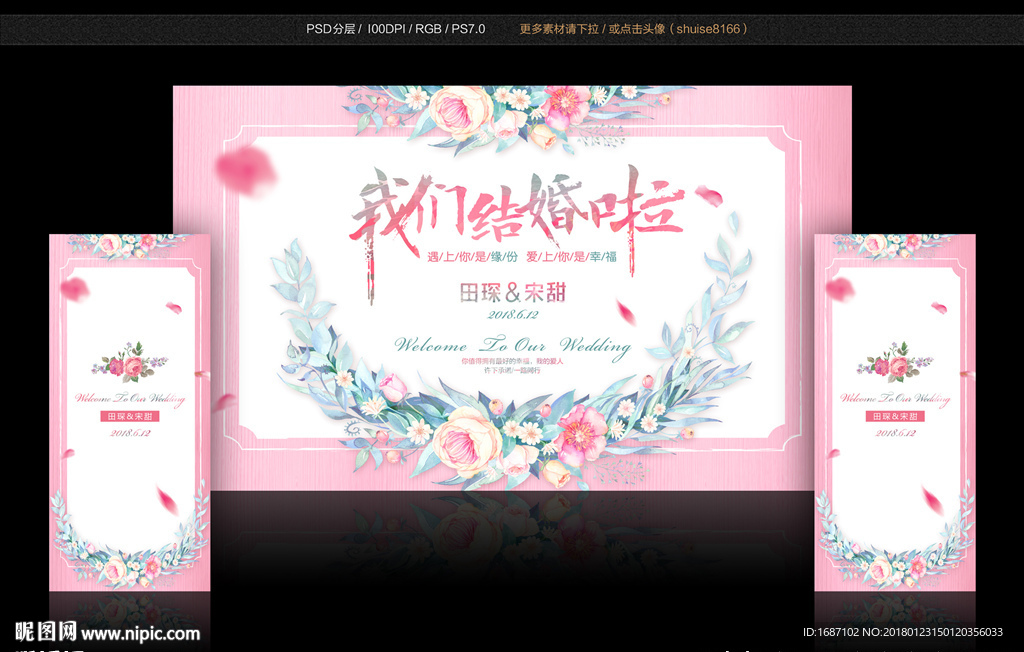The height and width of the screenshot is (652, 1024).
Task: Click the PS7.0 version label
Action: pos(468,29)
